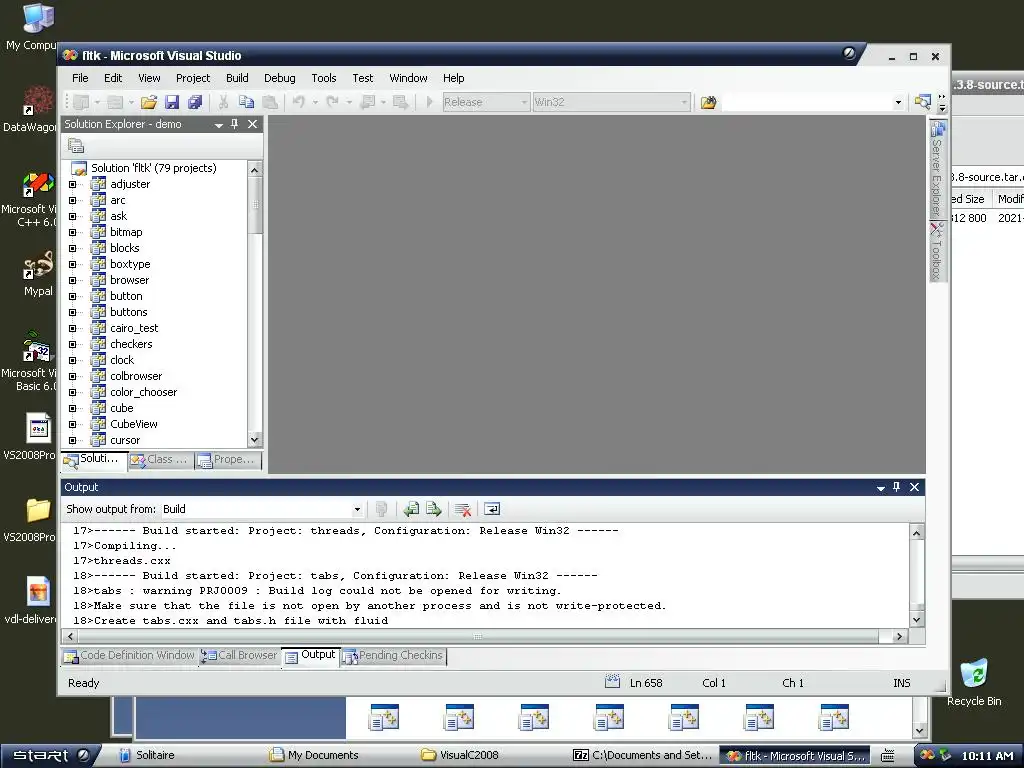Expand the cairo_test project node
The image size is (1024, 768).
(x=72, y=328)
